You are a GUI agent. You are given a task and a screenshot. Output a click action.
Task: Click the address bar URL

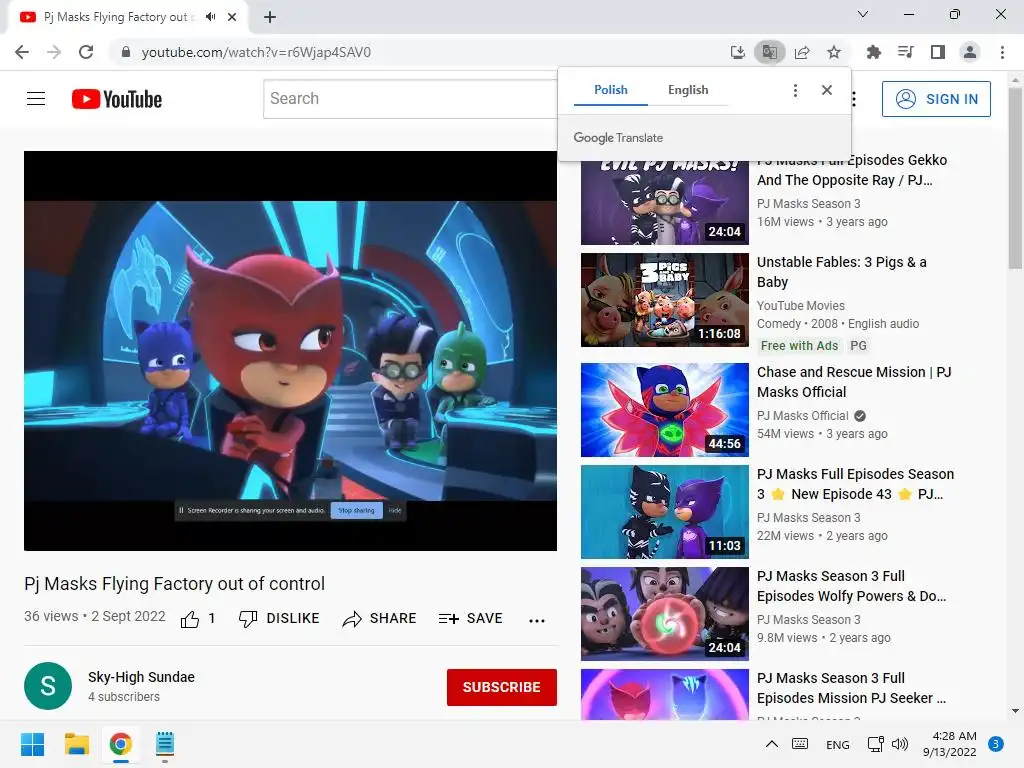pos(256,52)
